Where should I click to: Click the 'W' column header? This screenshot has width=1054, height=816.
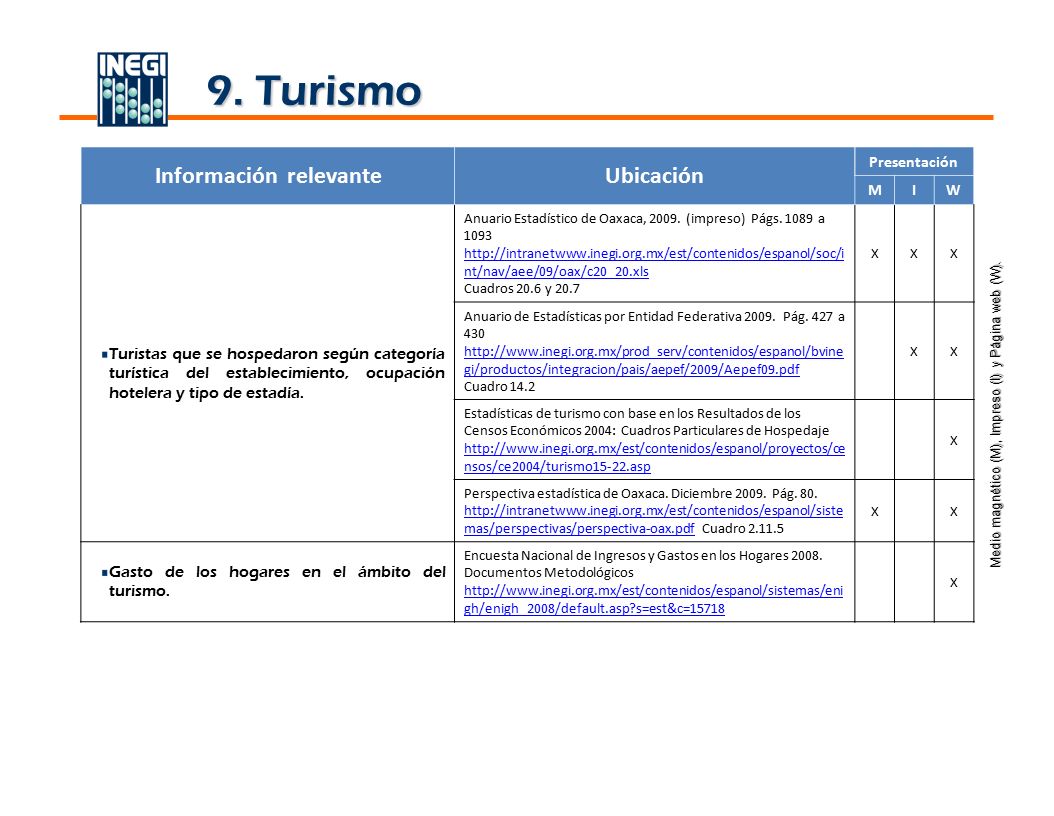[x=953, y=190]
